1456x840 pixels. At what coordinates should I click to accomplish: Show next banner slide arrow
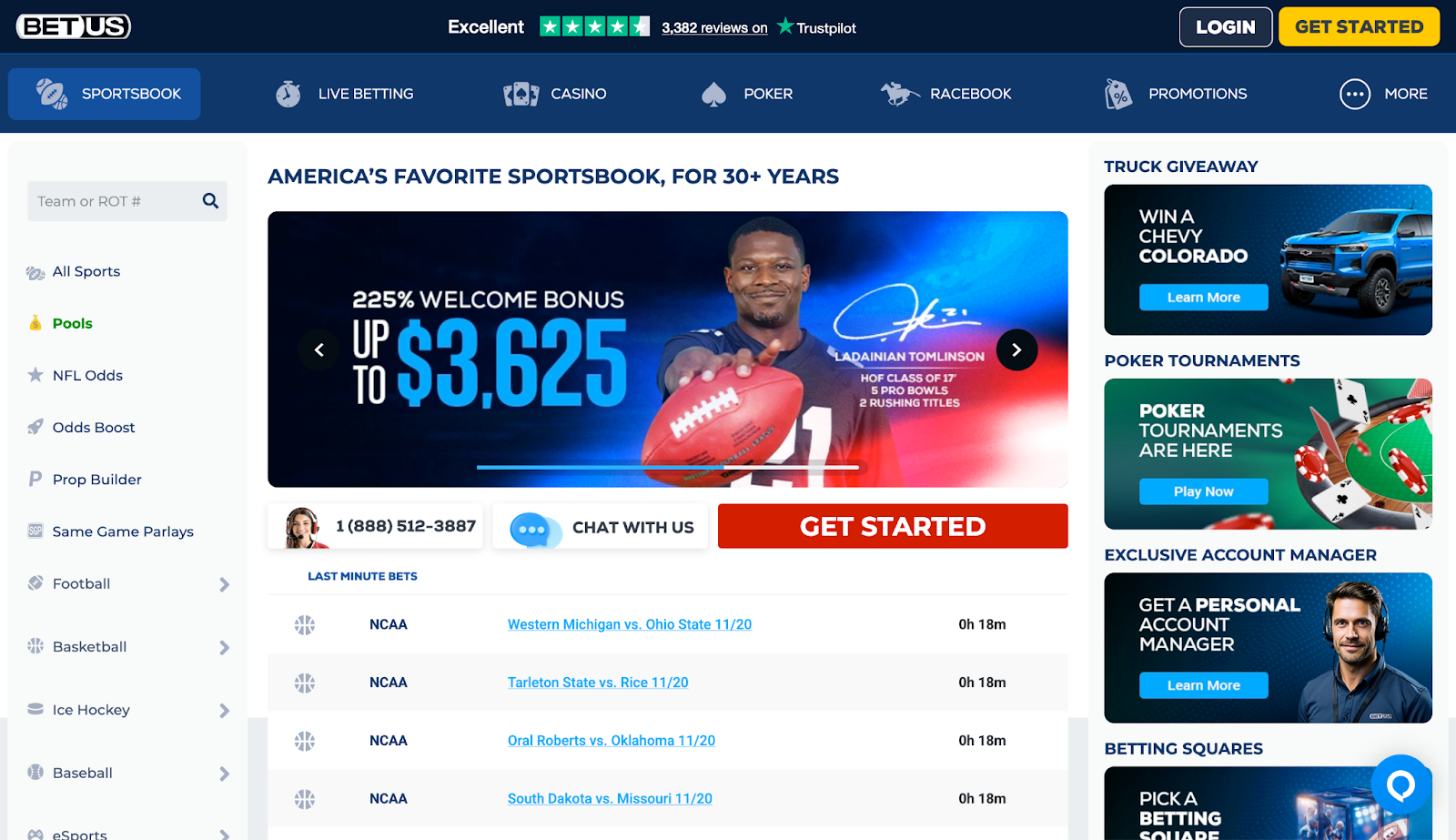pos(1016,349)
